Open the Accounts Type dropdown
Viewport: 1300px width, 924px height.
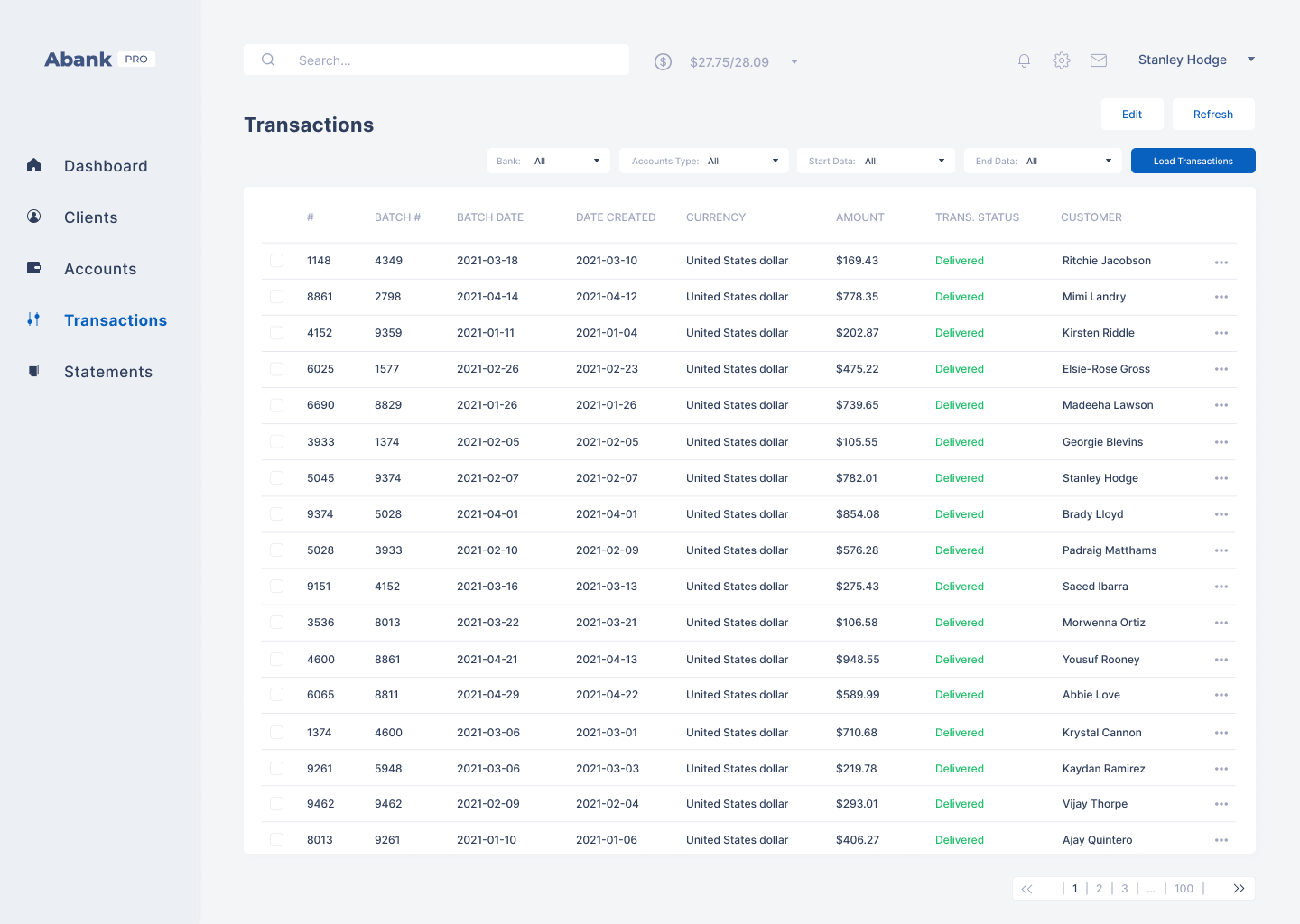click(705, 161)
